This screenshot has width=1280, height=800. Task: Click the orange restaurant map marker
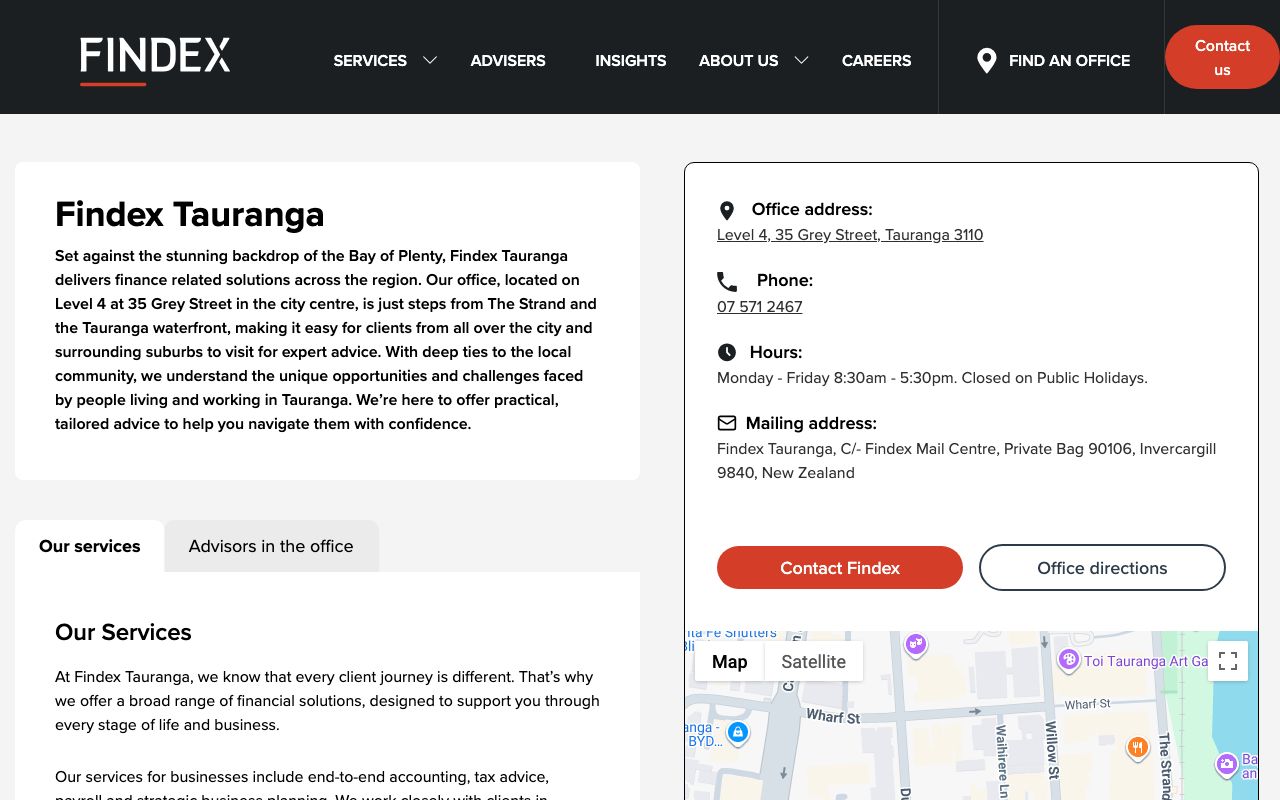point(1137,747)
